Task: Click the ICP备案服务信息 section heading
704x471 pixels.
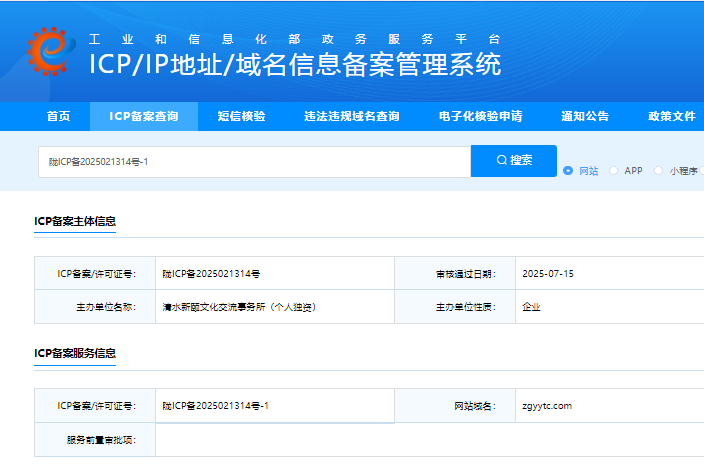Action: point(75,353)
